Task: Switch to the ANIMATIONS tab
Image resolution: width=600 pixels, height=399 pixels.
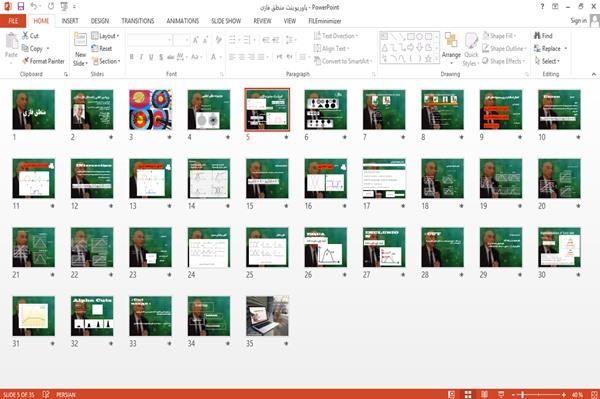Action: [x=183, y=21]
